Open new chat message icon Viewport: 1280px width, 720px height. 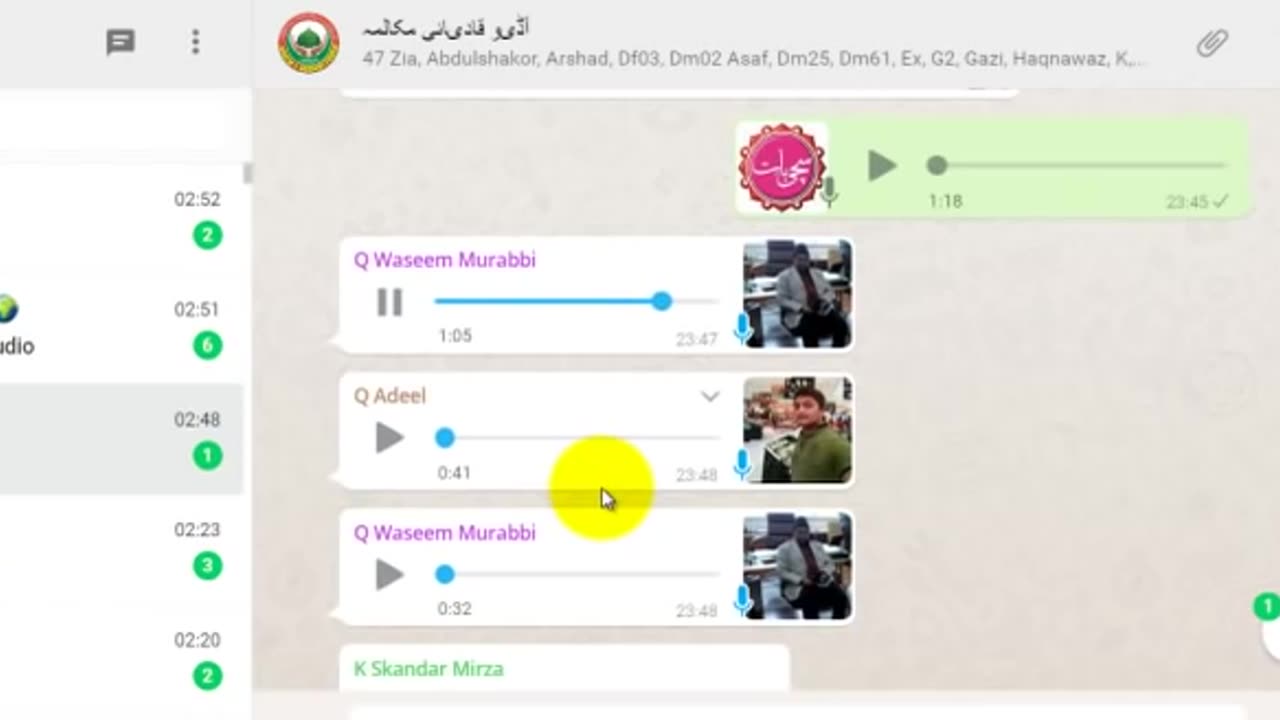[x=121, y=42]
